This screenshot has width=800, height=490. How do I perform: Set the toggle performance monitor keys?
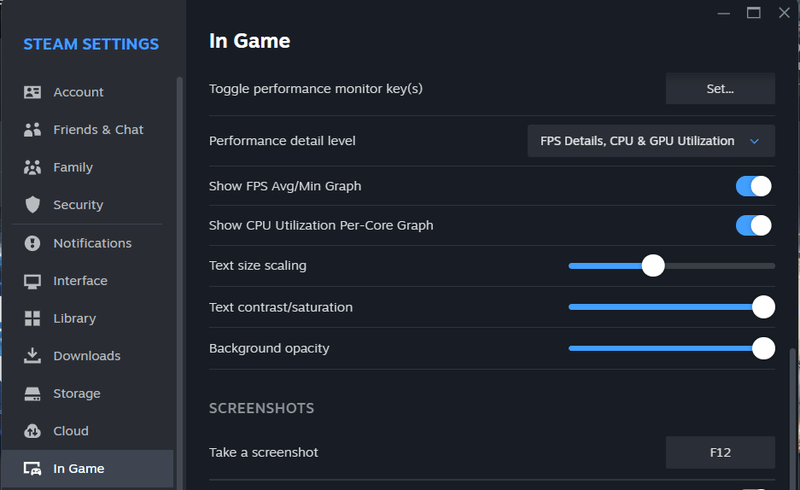pos(720,88)
